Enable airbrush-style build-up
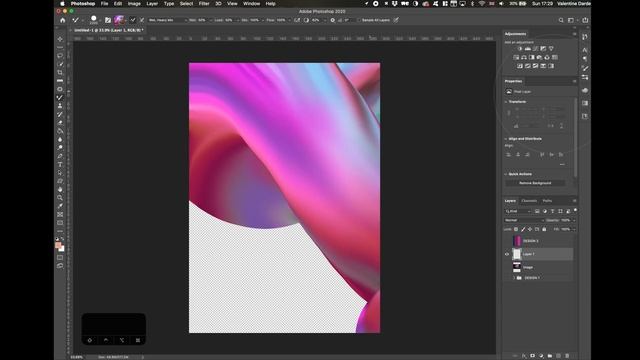 tap(297, 20)
